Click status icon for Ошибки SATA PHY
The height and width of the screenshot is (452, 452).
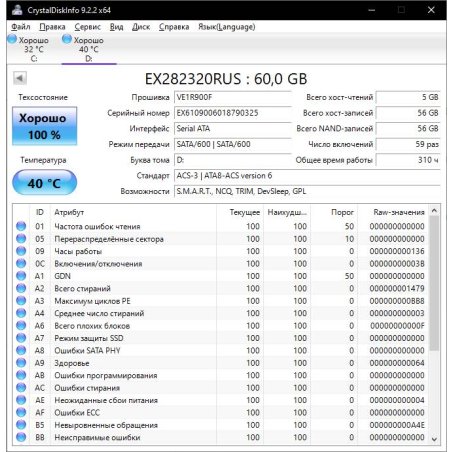tap(21, 350)
